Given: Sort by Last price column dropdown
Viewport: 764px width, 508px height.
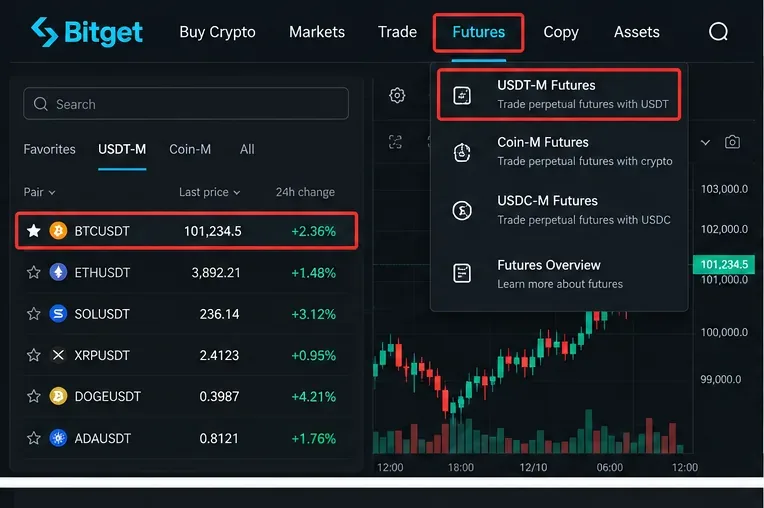Looking at the screenshot, I should click(x=210, y=192).
